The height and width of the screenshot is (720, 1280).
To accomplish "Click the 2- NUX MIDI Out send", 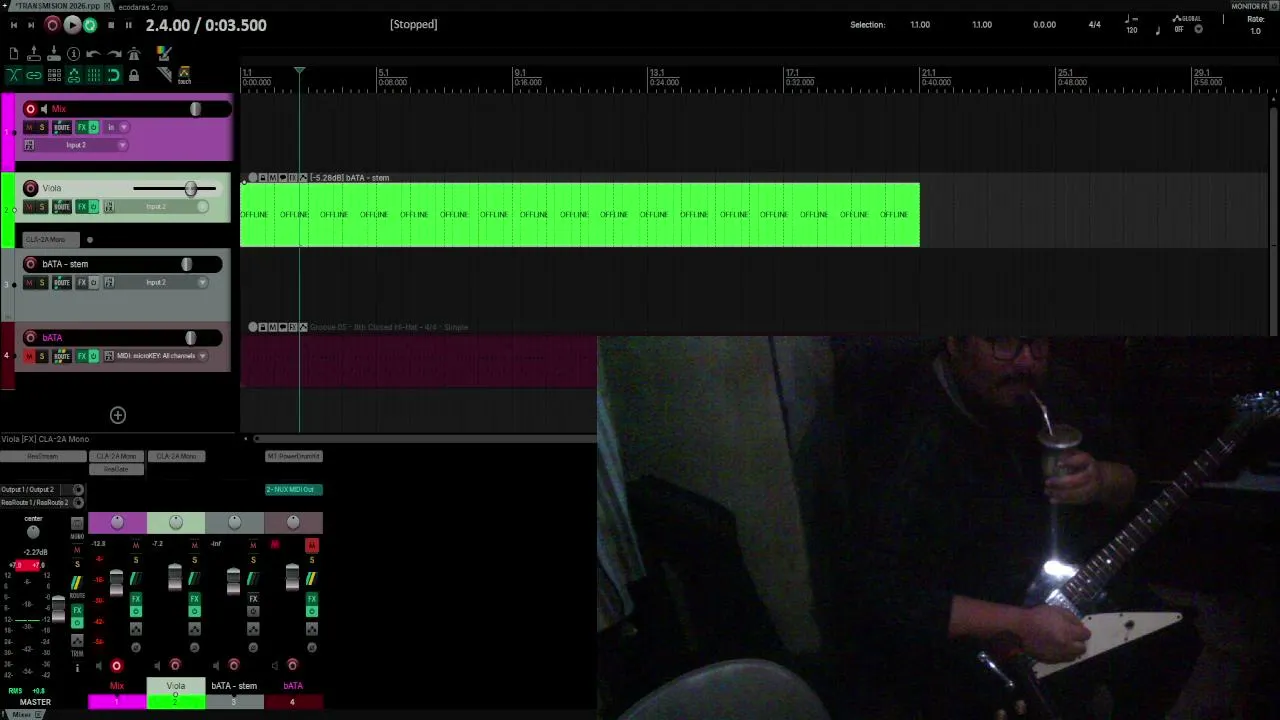I will (294, 489).
